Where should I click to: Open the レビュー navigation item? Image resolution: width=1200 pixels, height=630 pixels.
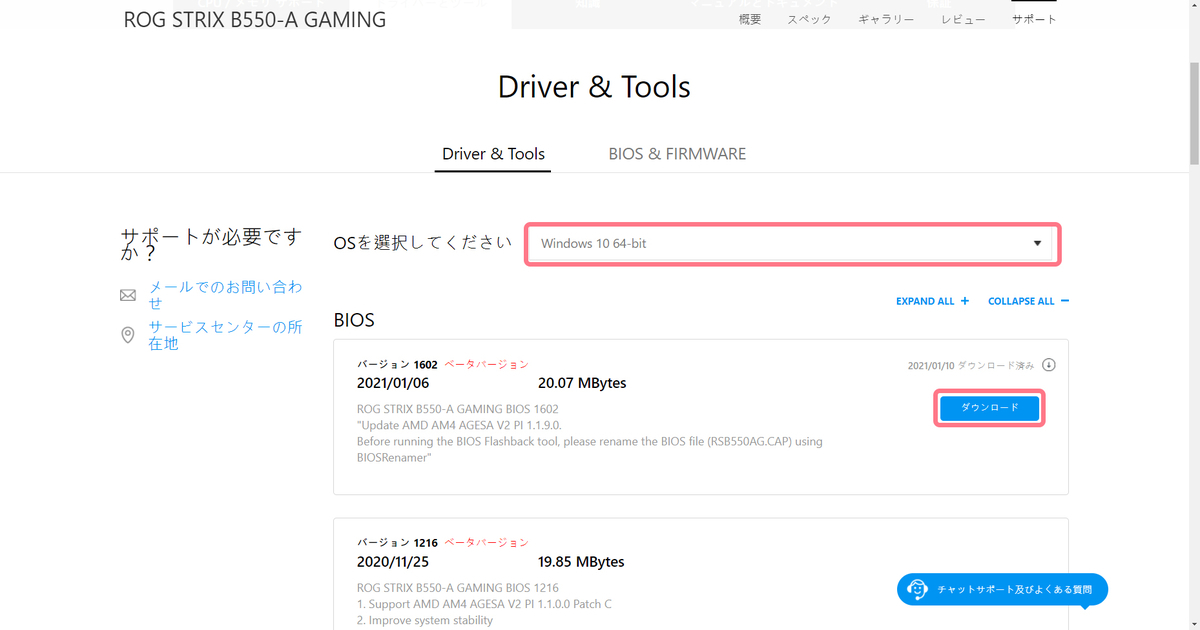point(963,19)
